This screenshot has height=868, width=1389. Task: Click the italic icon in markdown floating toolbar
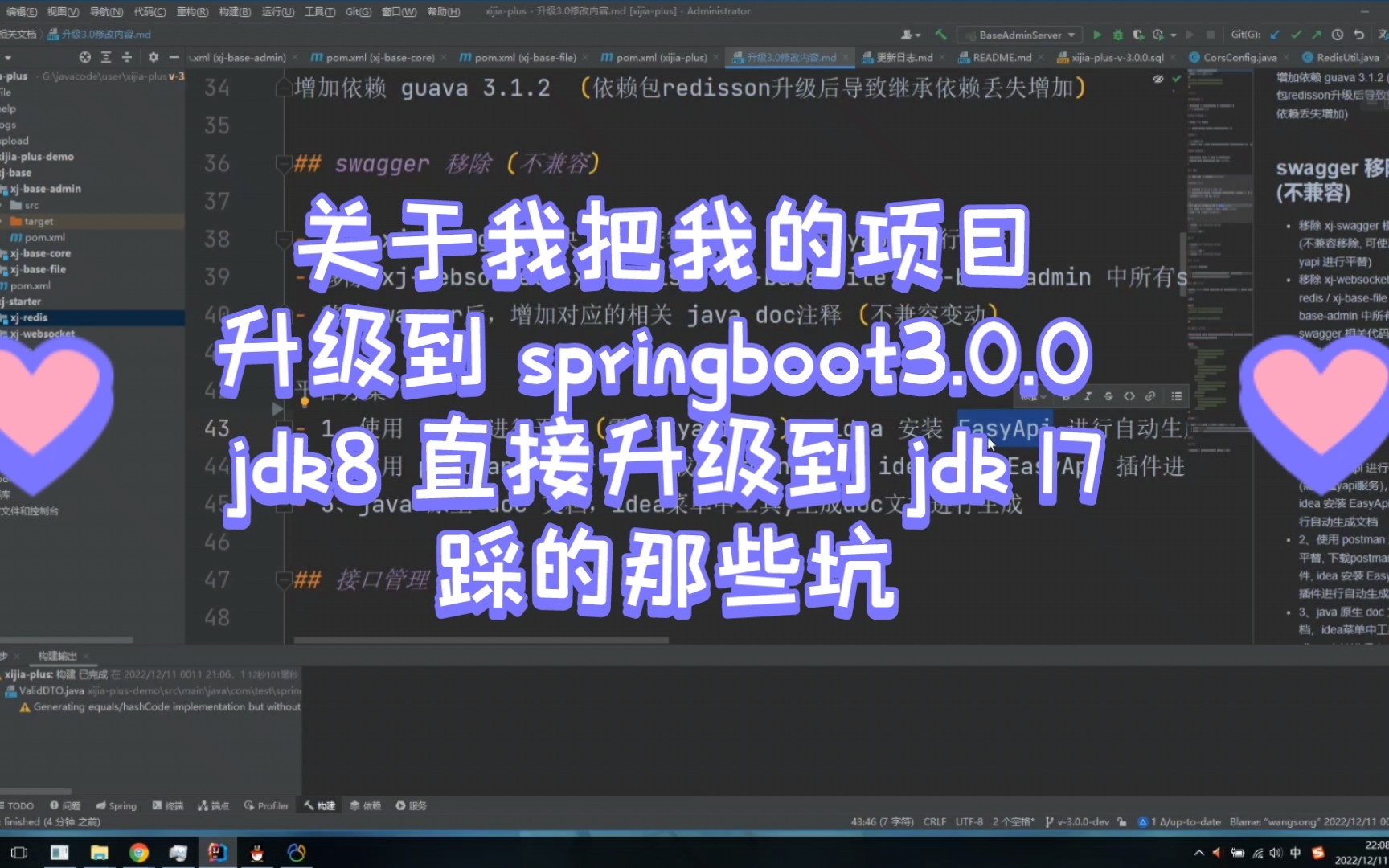[1088, 395]
